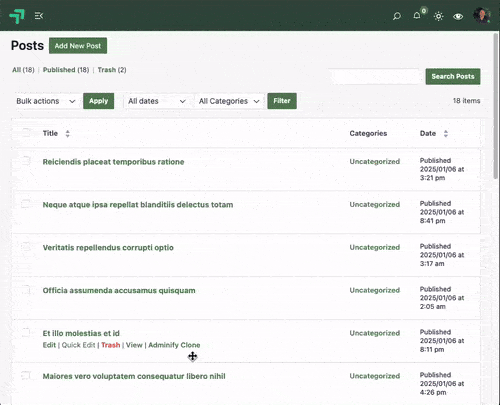Image resolution: width=500 pixels, height=405 pixels.
Task: Open search via magnifier icon in header
Action: [397, 16]
